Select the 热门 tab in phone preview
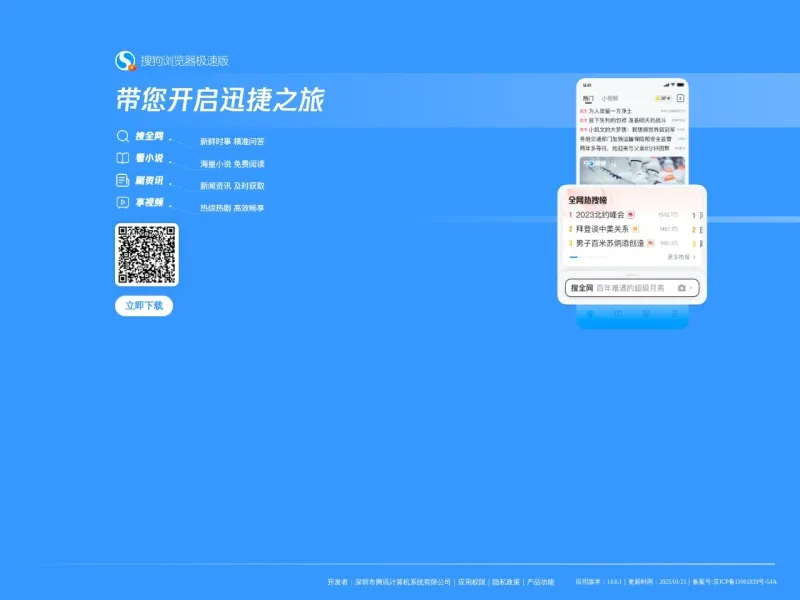The width and height of the screenshot is (800, 600). coord(588,98)
